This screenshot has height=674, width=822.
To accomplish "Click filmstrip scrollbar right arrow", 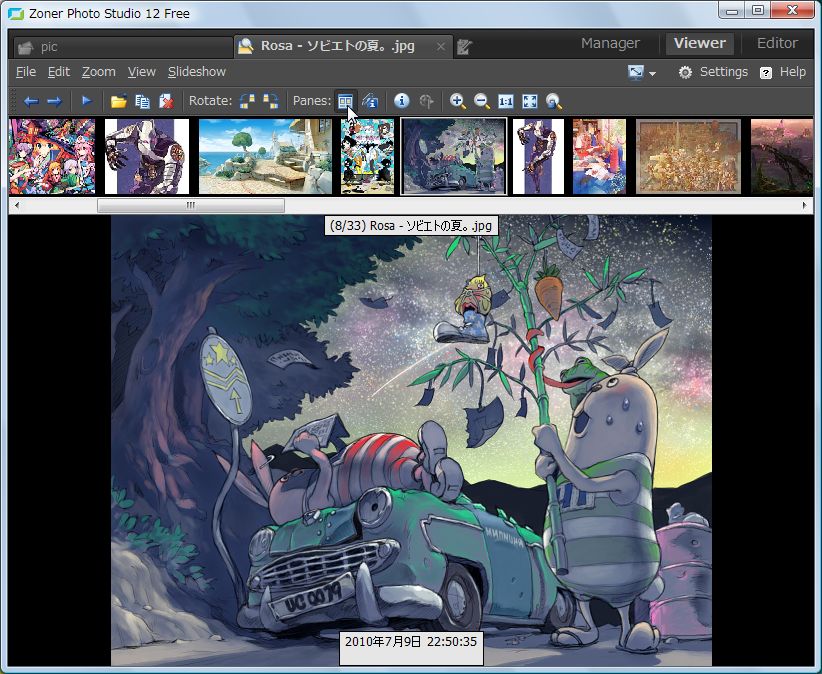I will coord(805,205).
